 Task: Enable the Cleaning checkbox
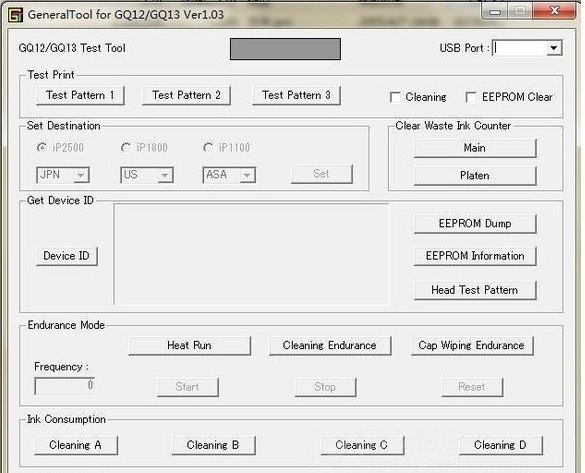coord(395,97)
